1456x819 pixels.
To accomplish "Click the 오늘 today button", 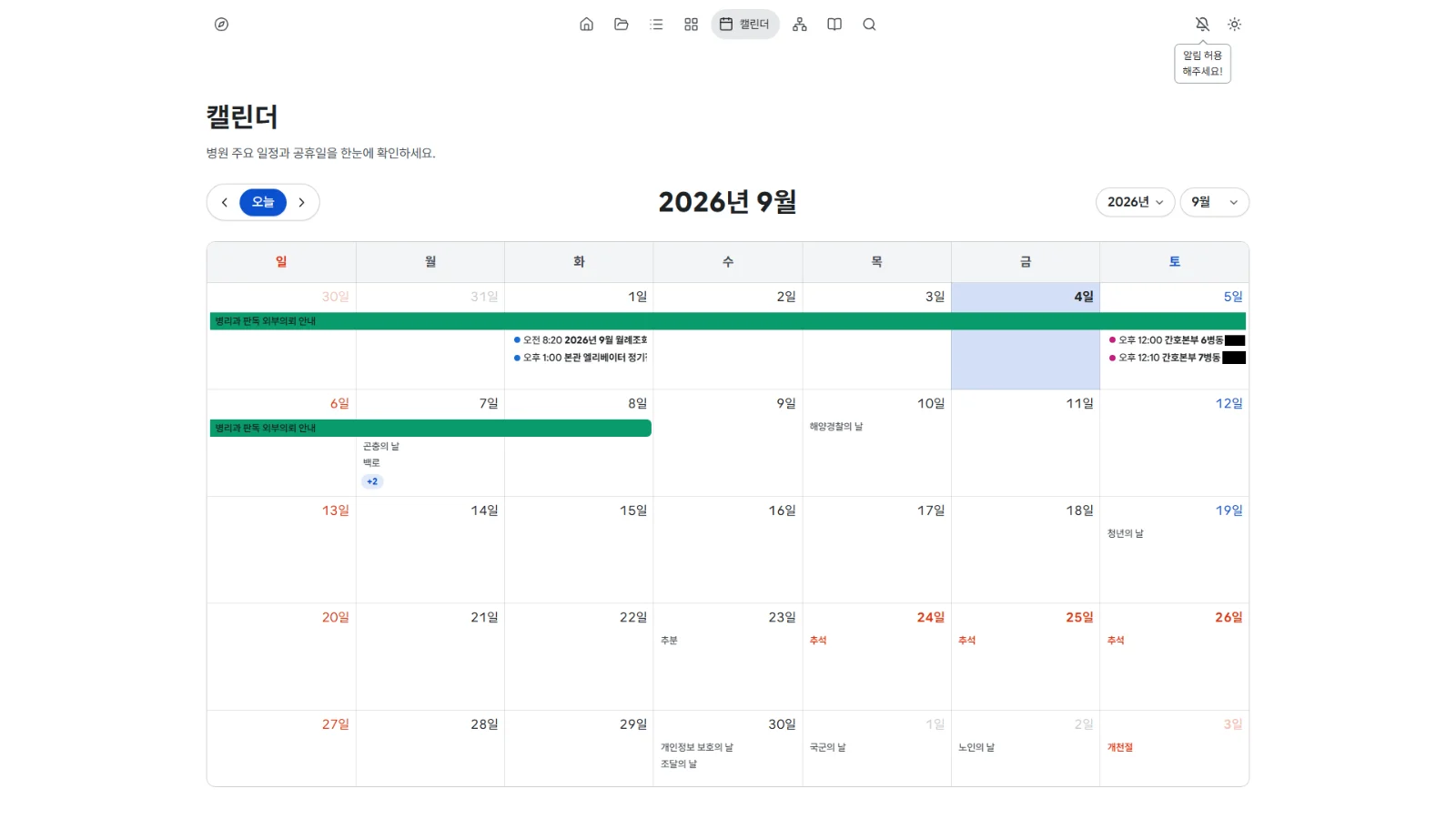I will [x=263, y=202].
